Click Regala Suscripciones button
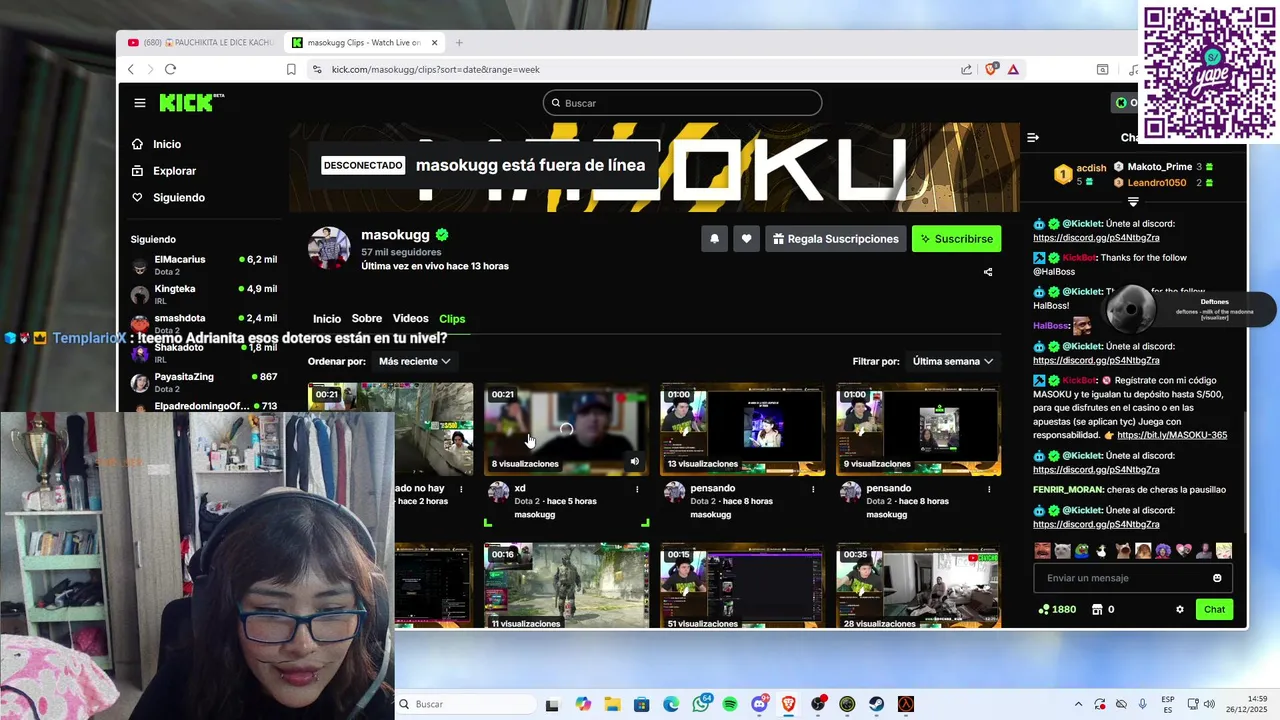 (836, 239)
